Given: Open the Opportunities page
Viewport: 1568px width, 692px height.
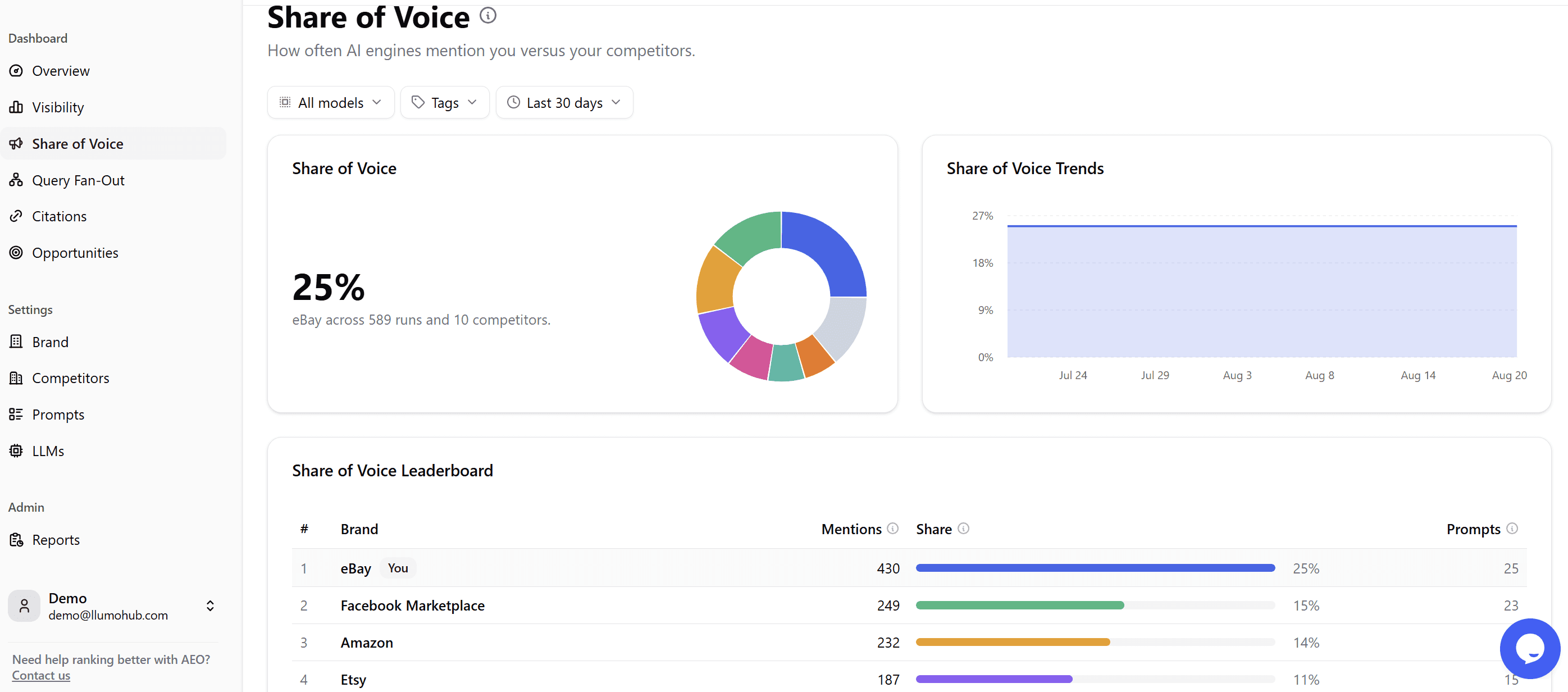Looking at the screenshot, I should click(x=75, y=253).
